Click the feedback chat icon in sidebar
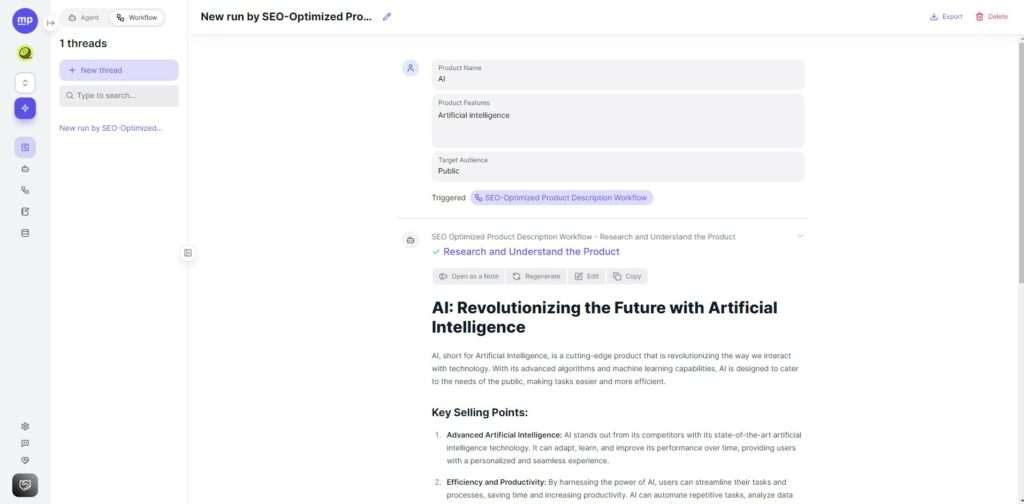The width and height of the screenshot is (1024, 504). point(25,443)
